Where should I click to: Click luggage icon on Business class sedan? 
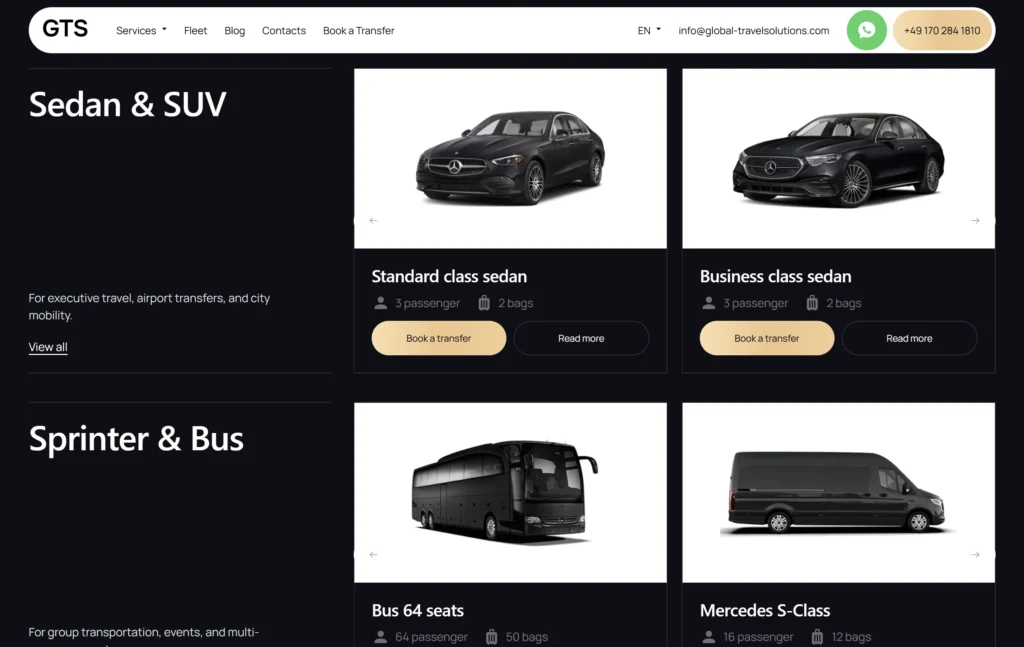[812, 303]
